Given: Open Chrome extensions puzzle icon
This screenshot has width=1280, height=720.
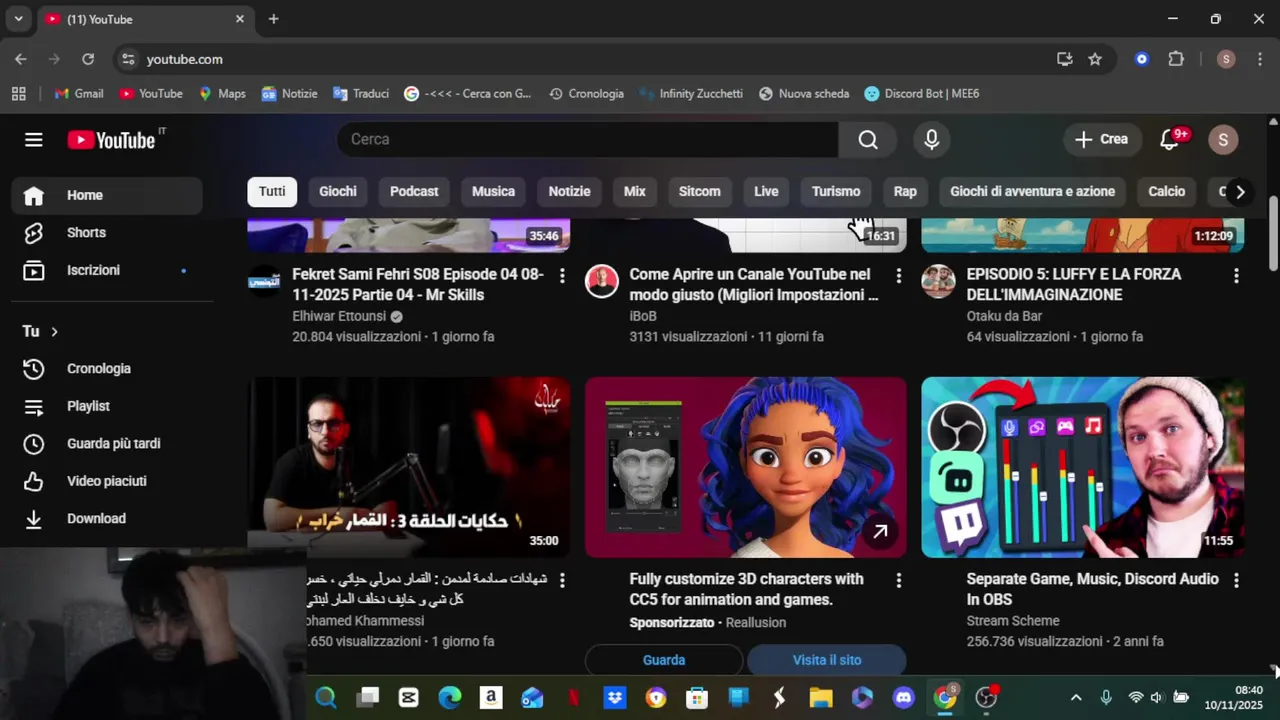Looking at the screenshot, I should click(x=1176, y=59).
